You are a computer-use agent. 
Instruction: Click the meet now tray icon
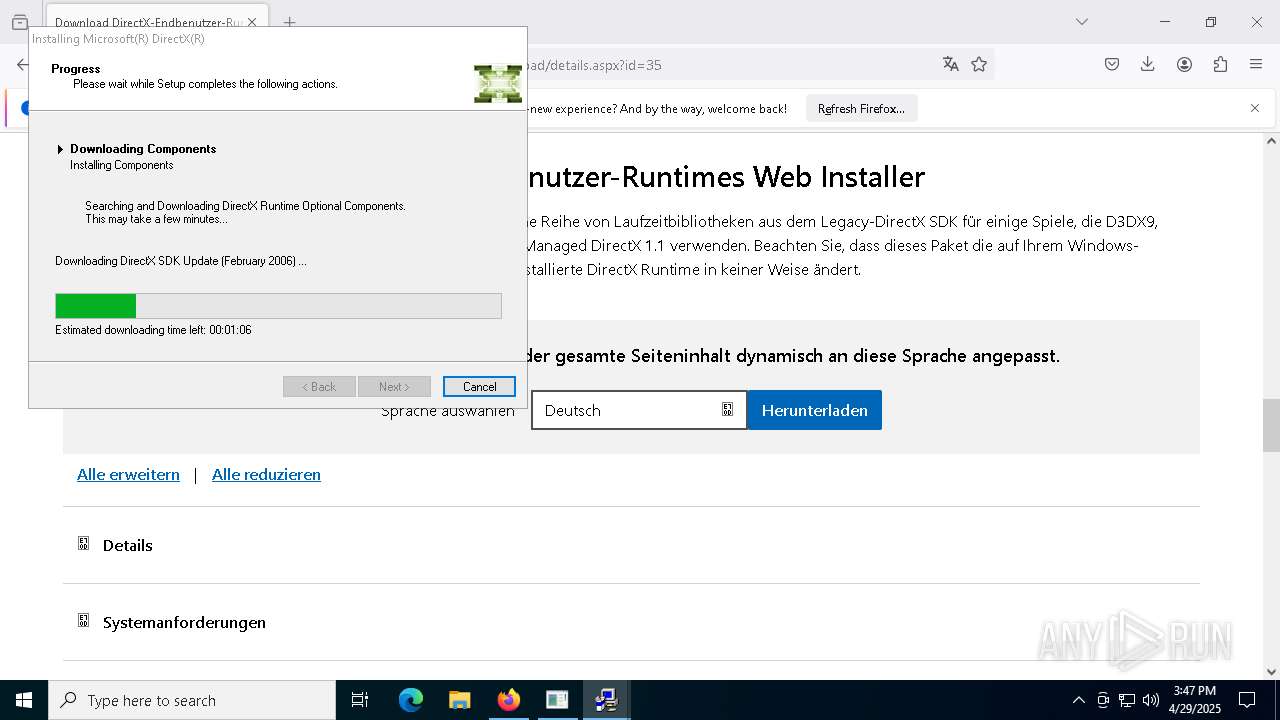tap(1103, 700)
